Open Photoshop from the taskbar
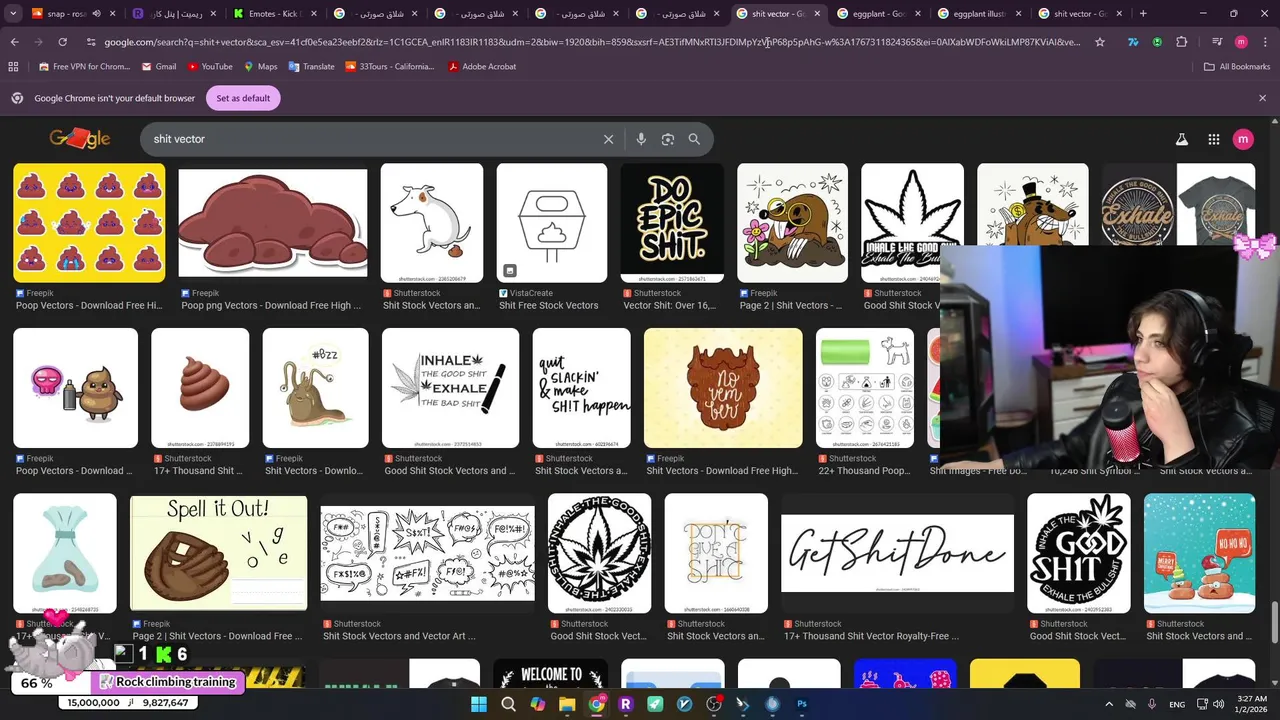Viewport: 1280px width, 720px height. 802,704
